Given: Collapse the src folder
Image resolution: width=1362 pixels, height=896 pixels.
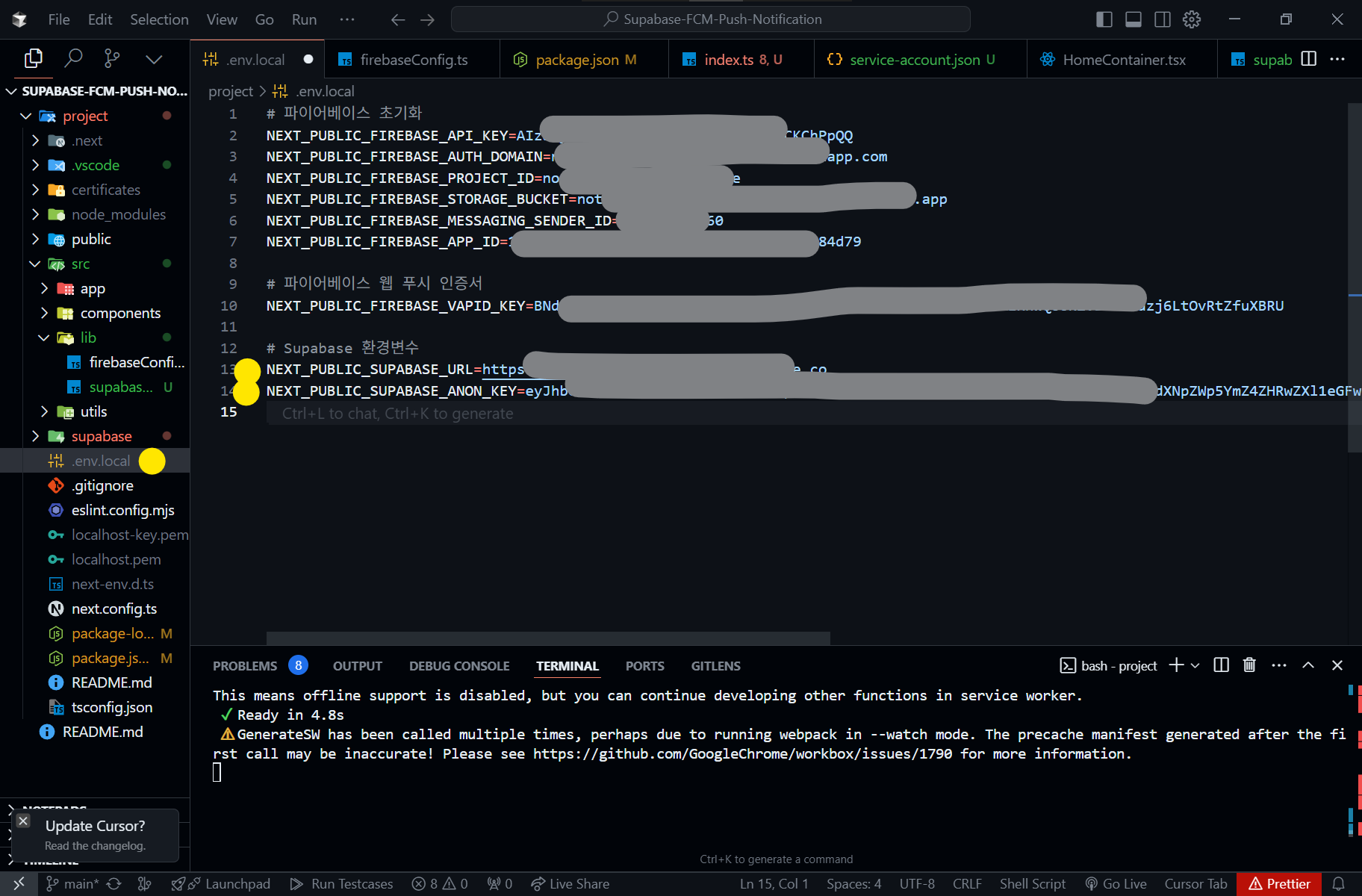Looking at the screenshot, I should coord(95,264).
